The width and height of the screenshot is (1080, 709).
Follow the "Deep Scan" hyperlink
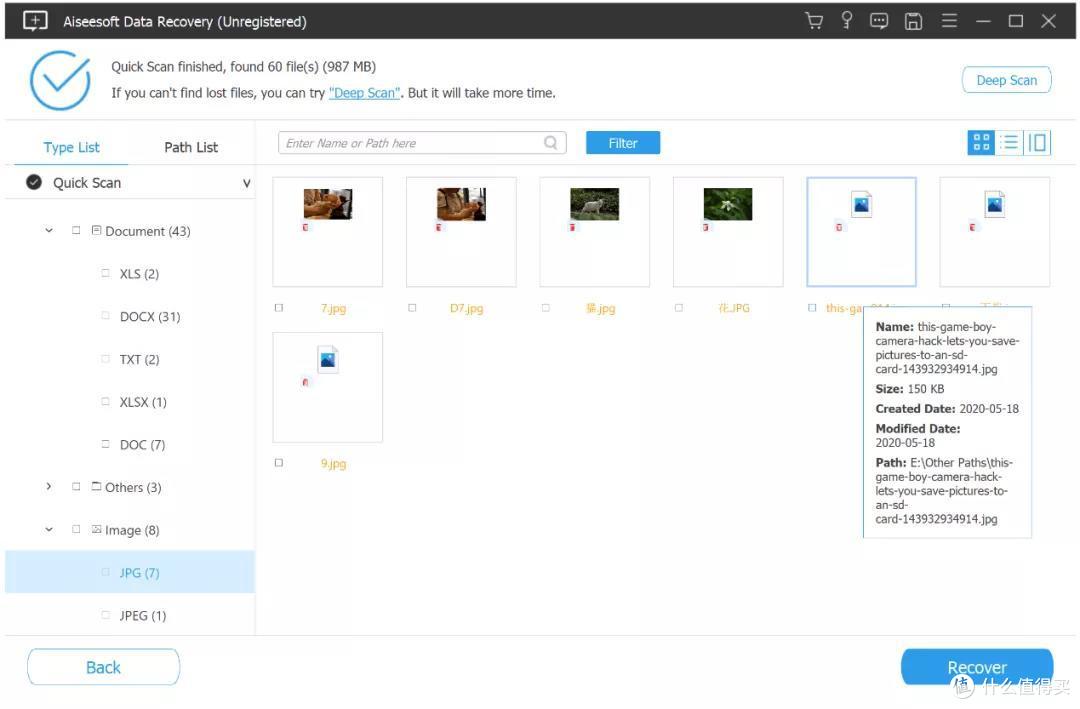point(364,92)
